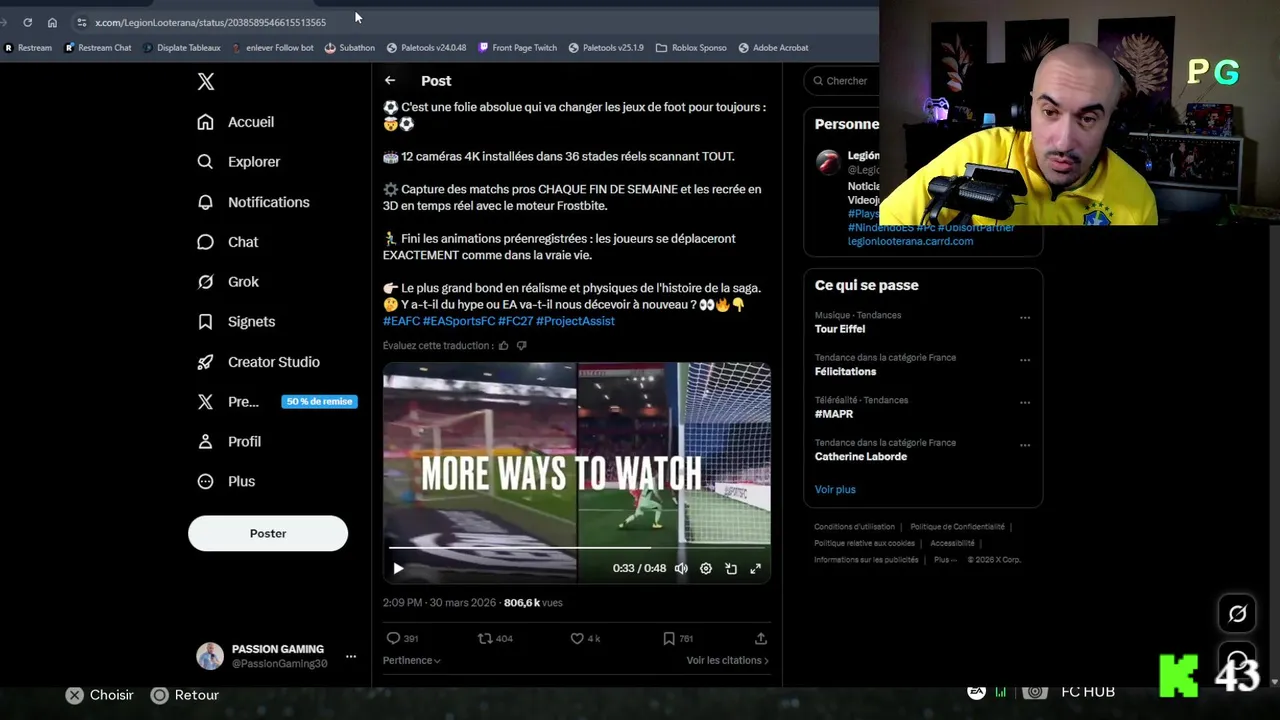The height and width of the screenshot is (720, 1280).
Task: Open options for #MAPR trend
Action: click(1025, 403)
